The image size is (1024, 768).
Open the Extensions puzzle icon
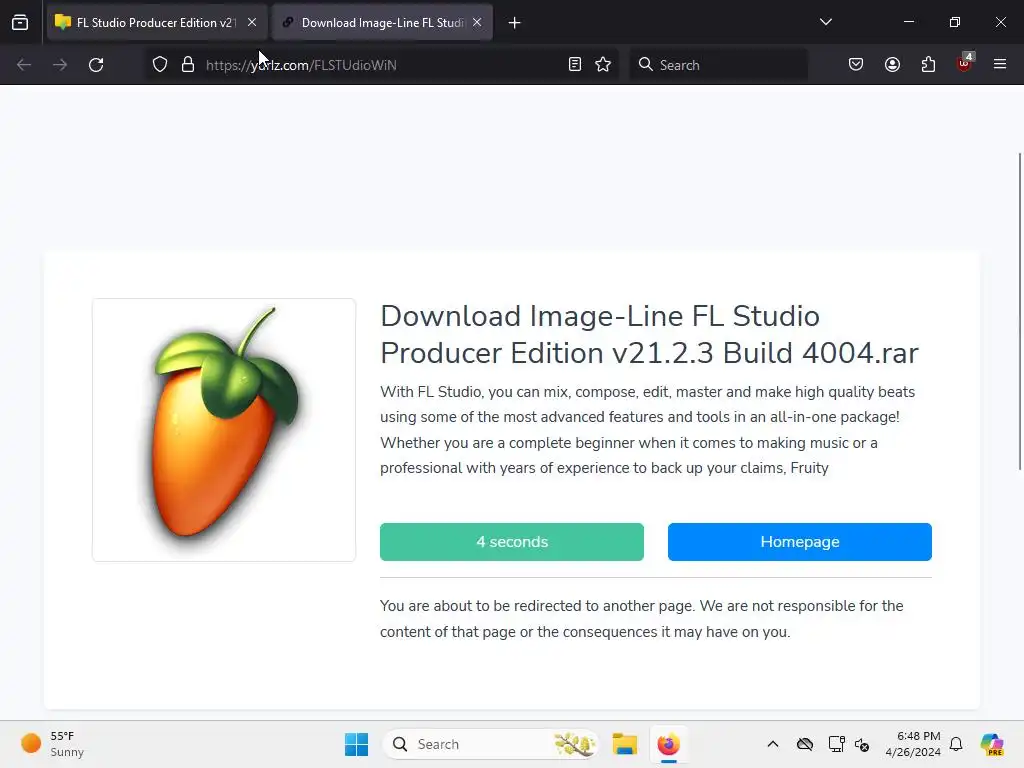click(x=928, y=65)
